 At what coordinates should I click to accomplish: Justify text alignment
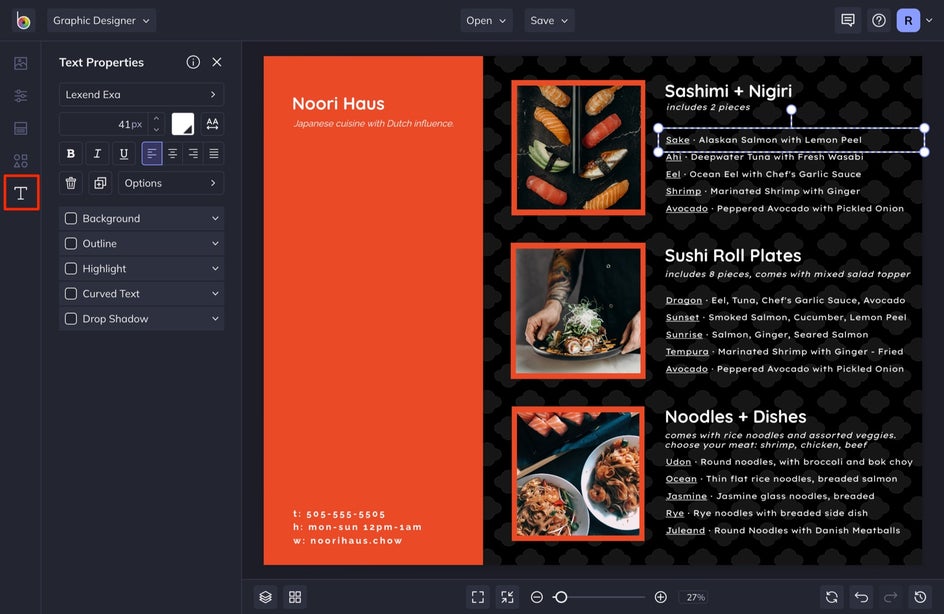tap(214, 154)
